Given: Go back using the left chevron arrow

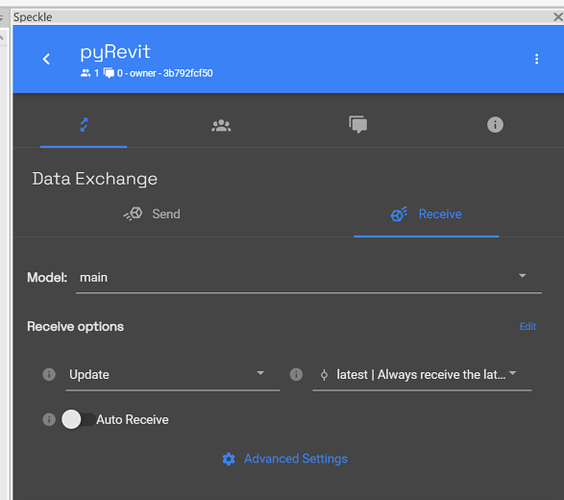Looking at the screenshot, I should click(46, 59).
